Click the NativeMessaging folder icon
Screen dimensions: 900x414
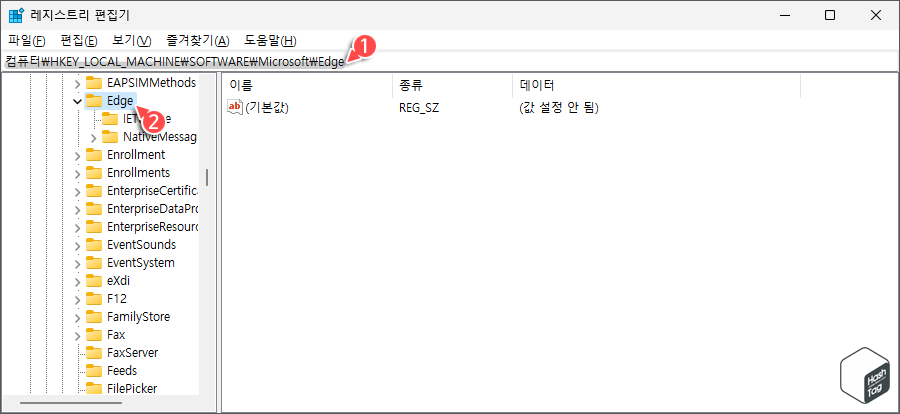[110, 137]
